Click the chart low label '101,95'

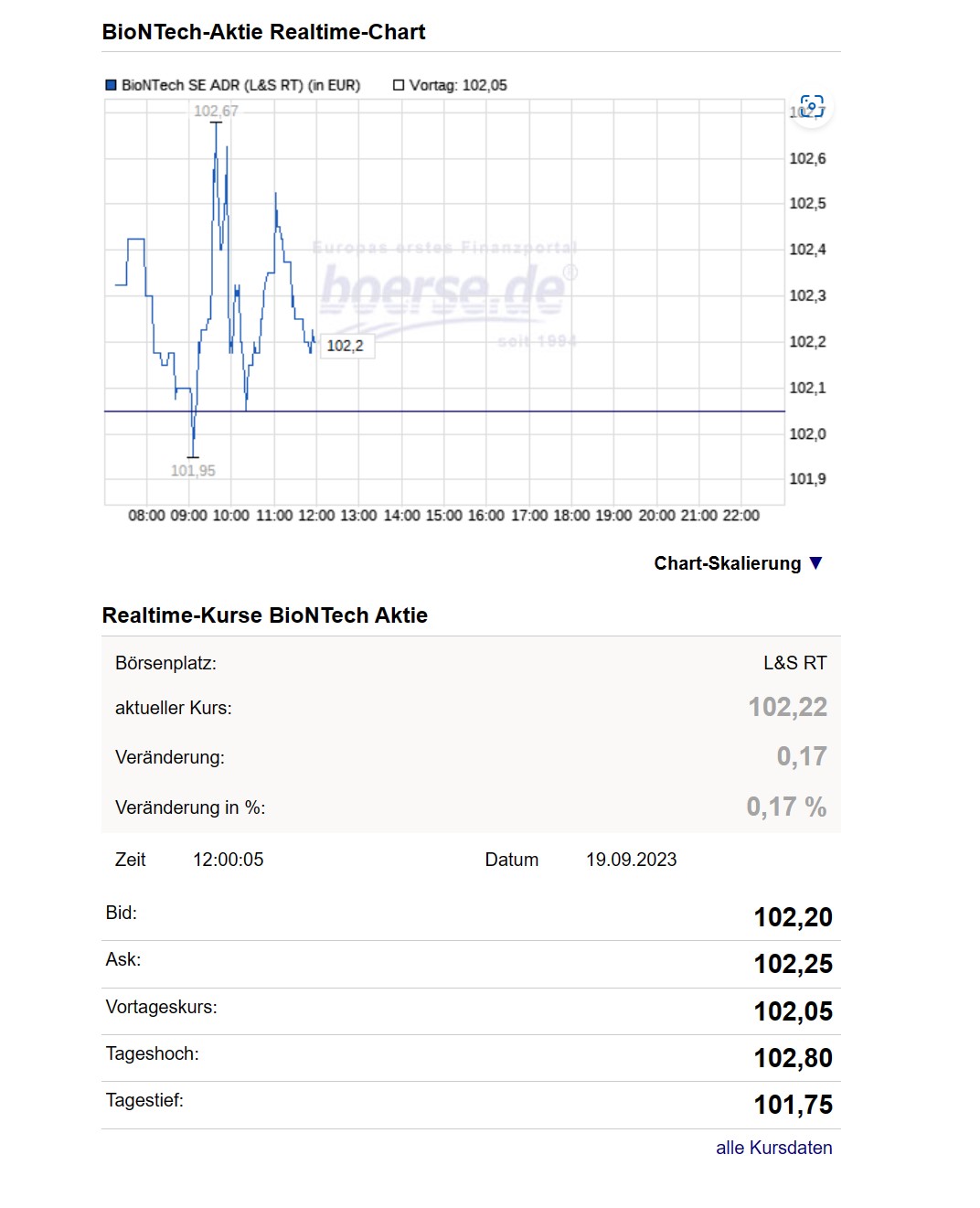193,470
